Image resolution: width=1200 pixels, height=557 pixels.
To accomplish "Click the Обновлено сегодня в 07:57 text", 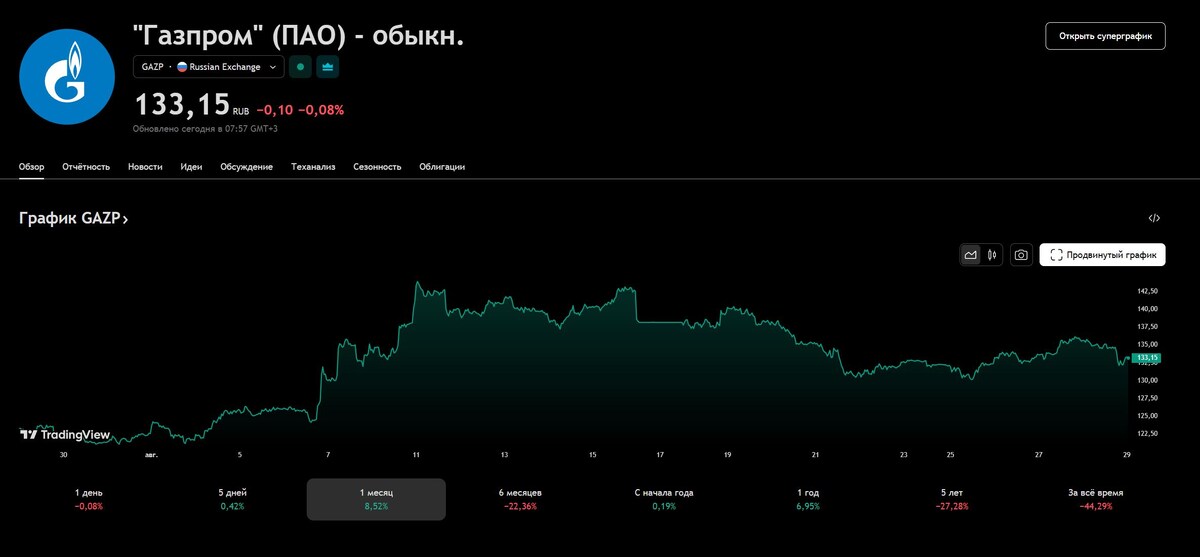I will click(205, 128).
